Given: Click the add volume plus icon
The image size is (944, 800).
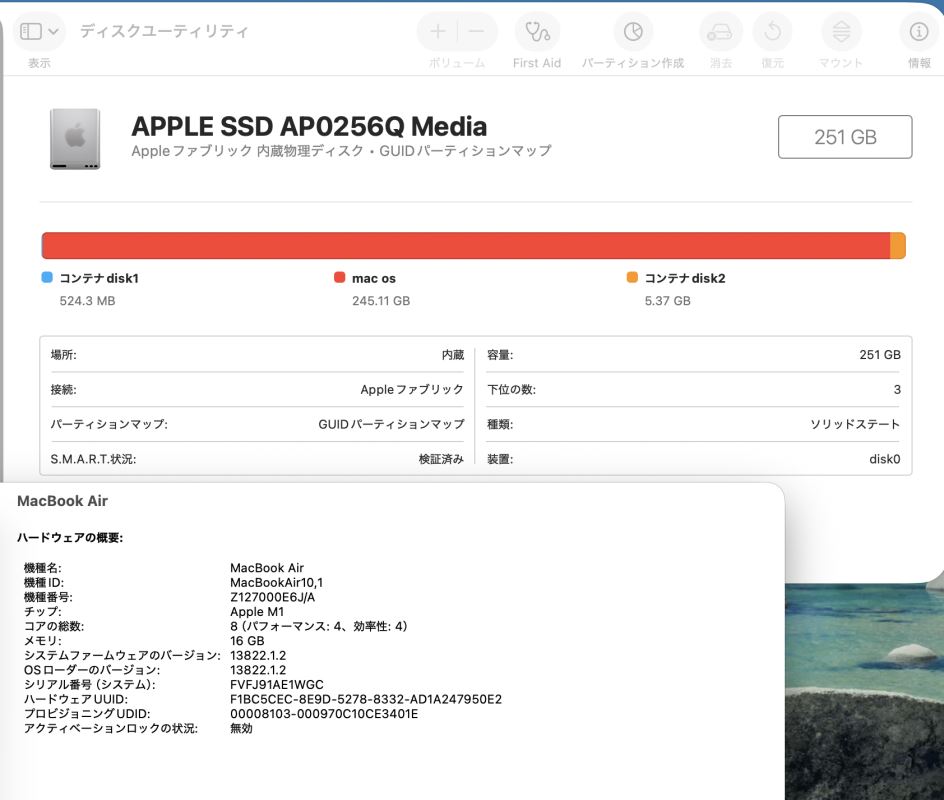Looking at the screenshot, I should (438, 32).
